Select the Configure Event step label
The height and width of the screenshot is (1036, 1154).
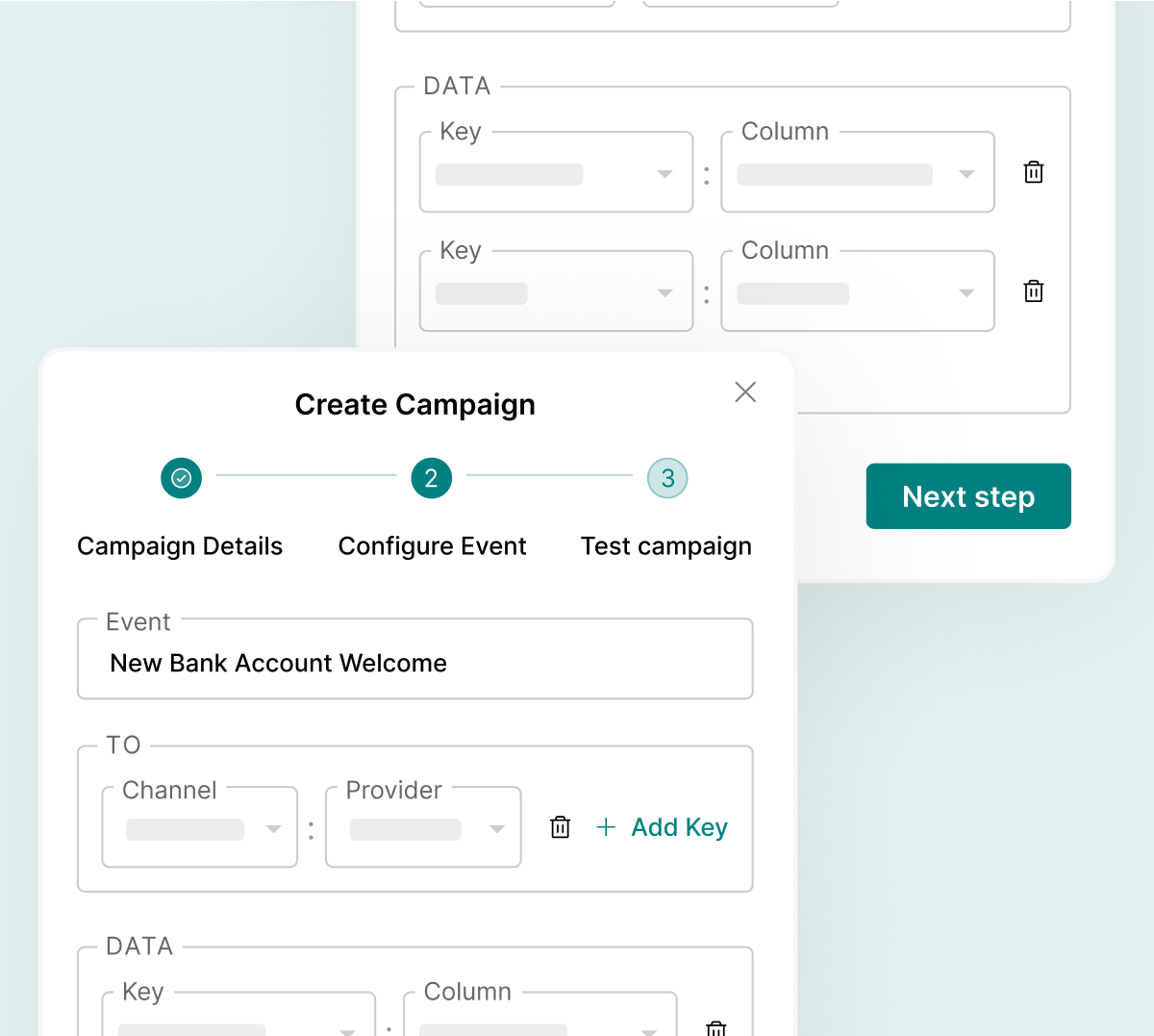433,546
